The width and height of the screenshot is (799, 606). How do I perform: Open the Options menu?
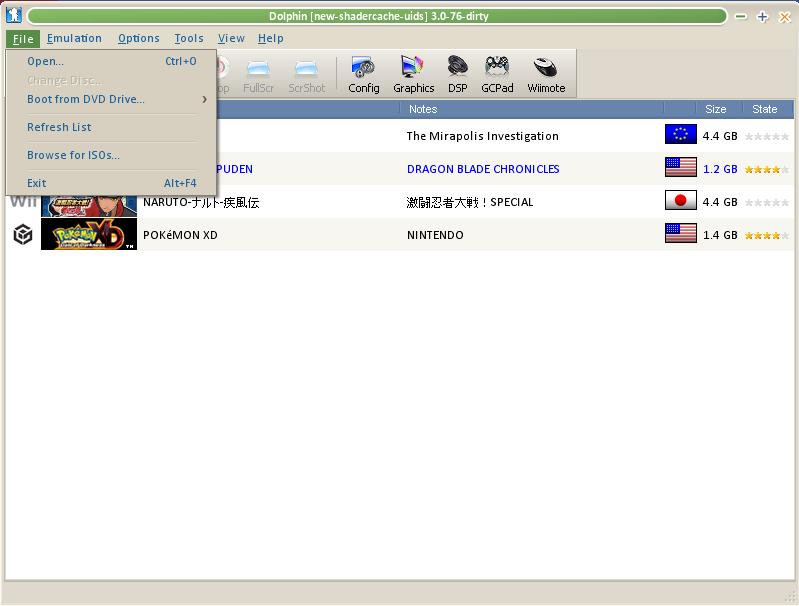click(x=139, y=39)
